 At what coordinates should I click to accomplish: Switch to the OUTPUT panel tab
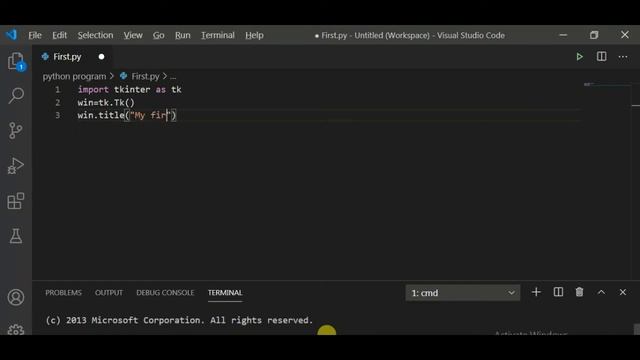109,293
